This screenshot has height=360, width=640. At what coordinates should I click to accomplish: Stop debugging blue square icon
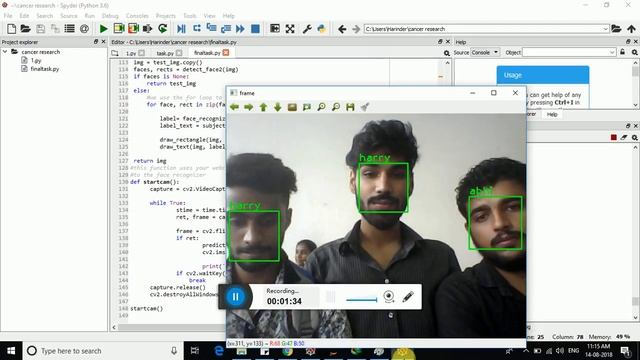point(255,29)
